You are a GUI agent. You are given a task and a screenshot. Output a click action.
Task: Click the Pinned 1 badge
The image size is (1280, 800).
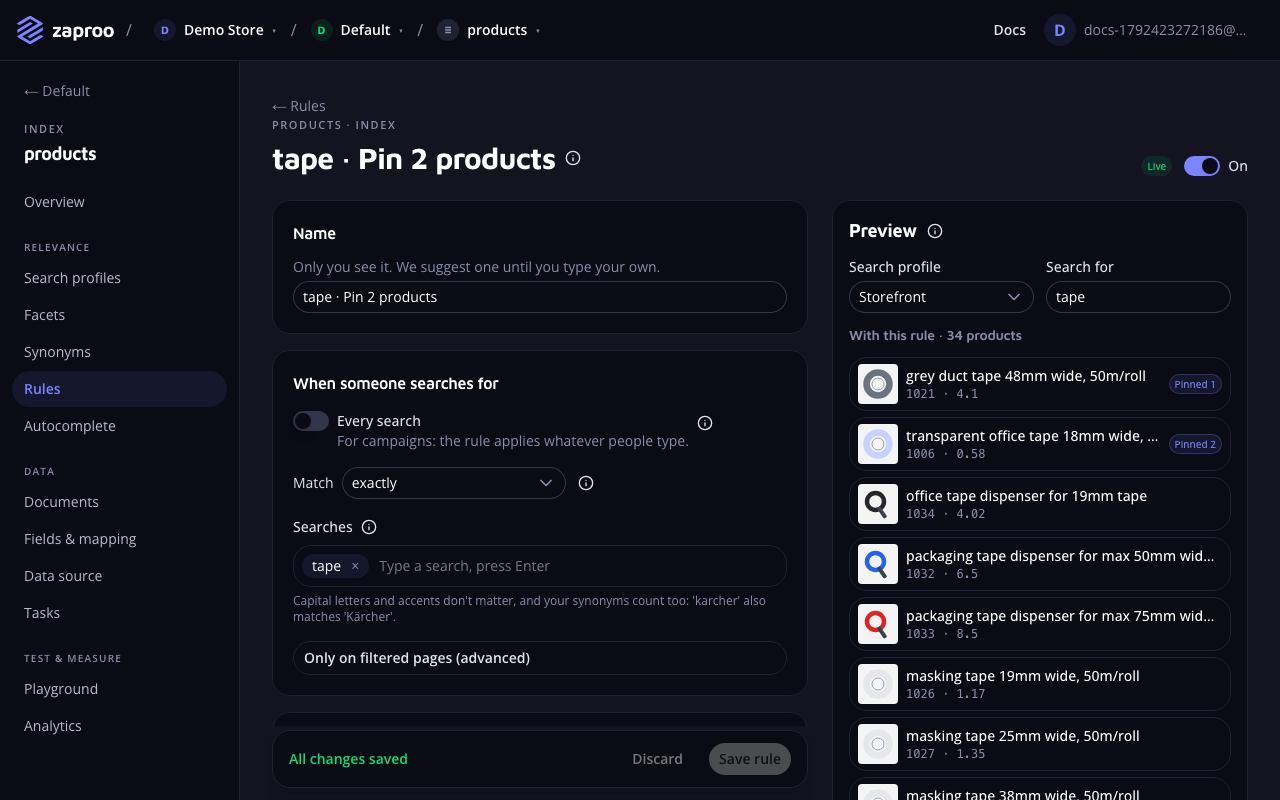pos(1195,384)
